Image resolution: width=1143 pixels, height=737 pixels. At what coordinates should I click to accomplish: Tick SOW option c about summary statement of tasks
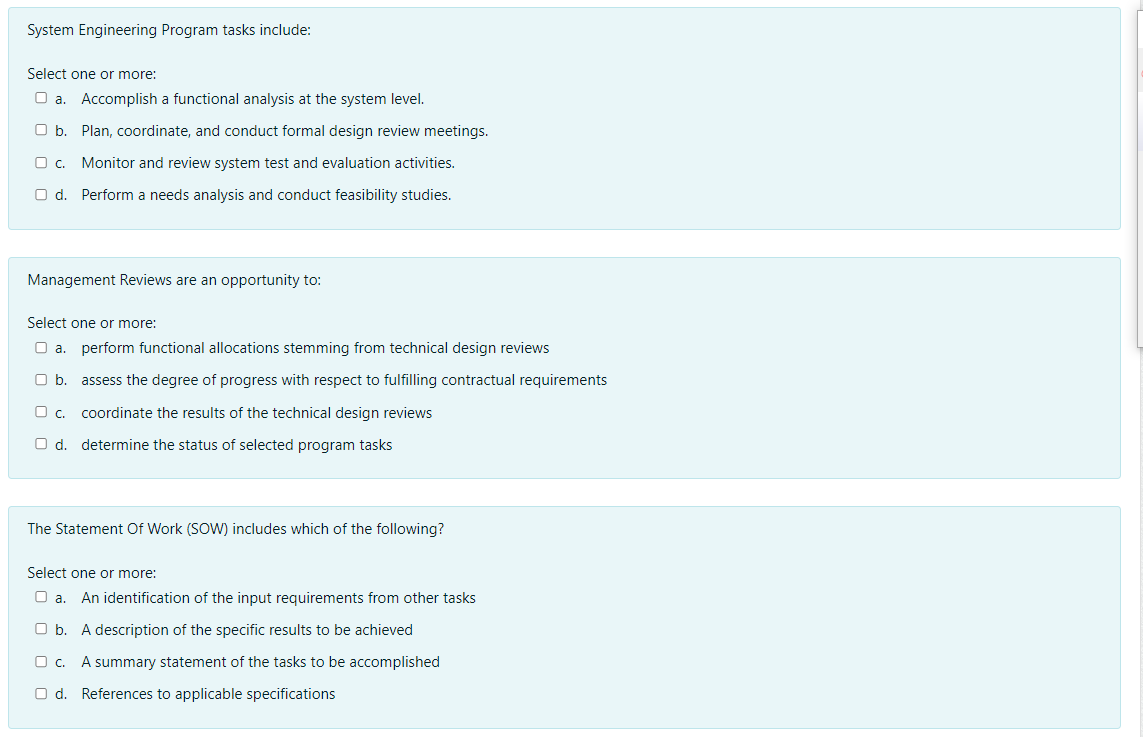pyautogui.click(x=40, y=660)
